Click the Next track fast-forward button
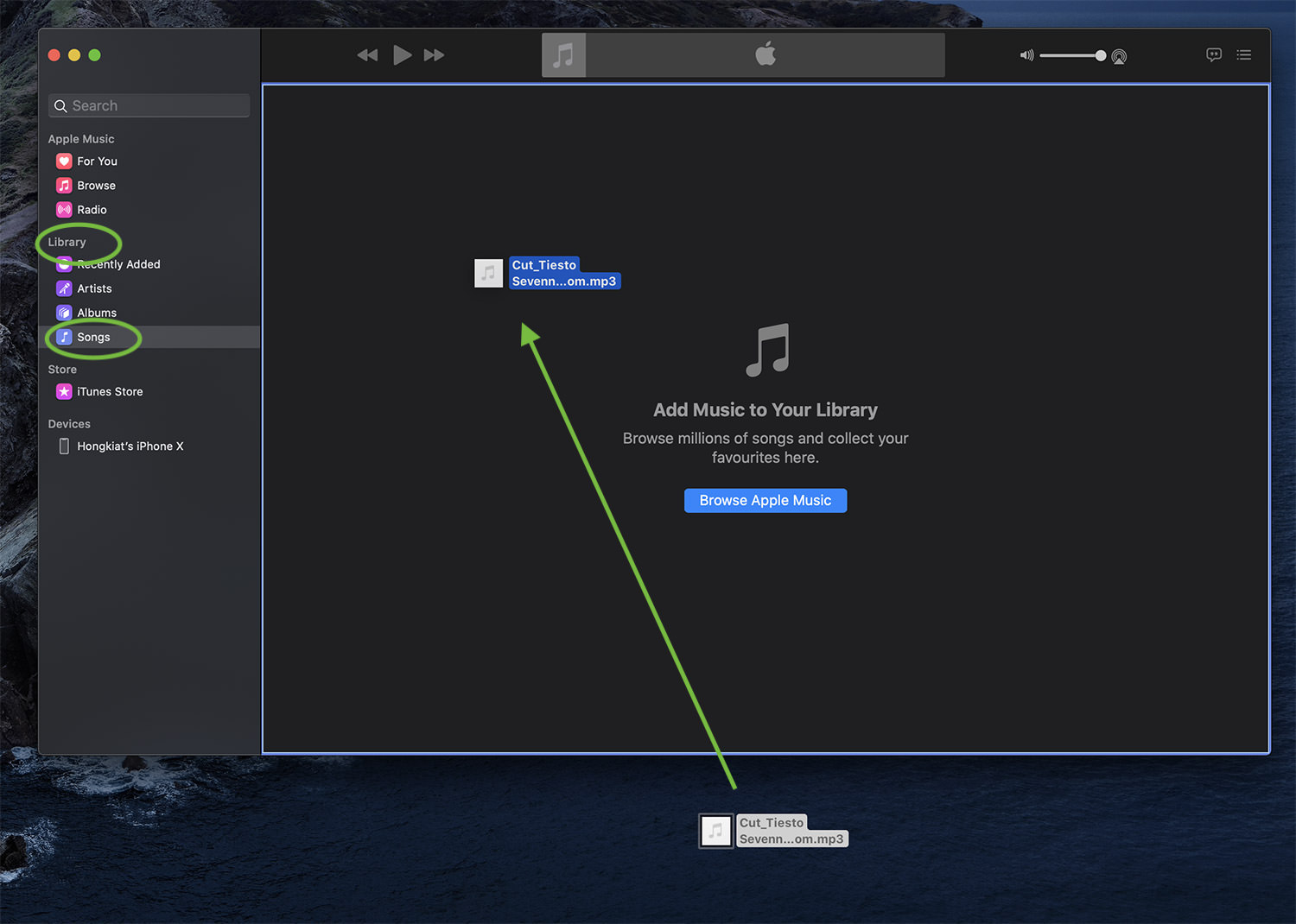Viewport: 1296px width, 924px height. point(435,55)
